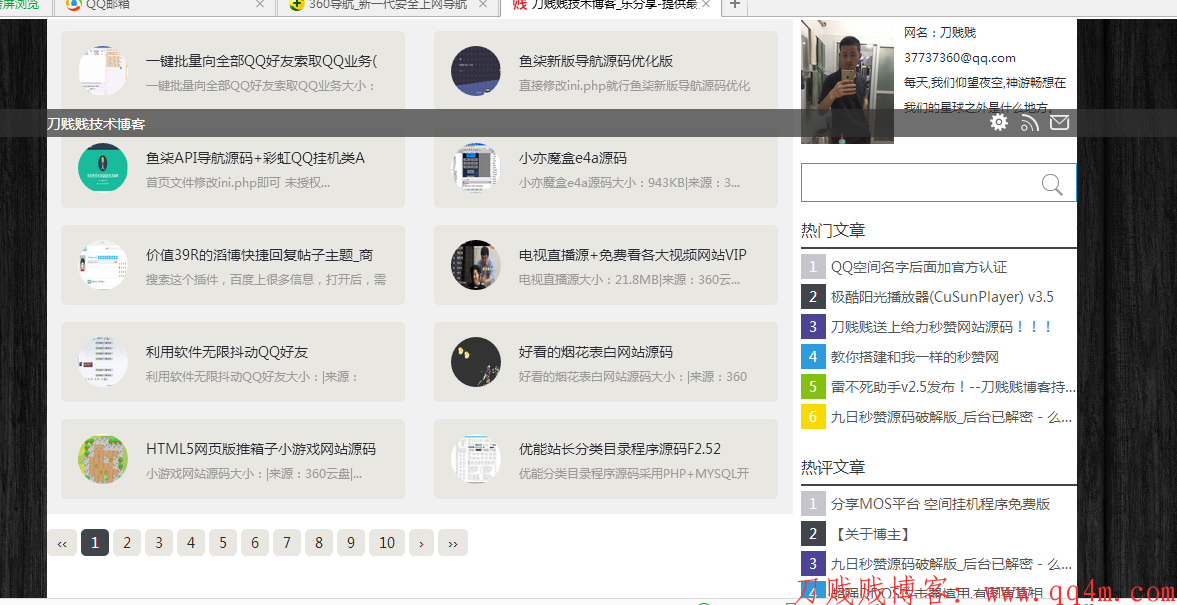1177x605 pixels.
Task: Open the settings gear icon in header bar
Action: 998,122
